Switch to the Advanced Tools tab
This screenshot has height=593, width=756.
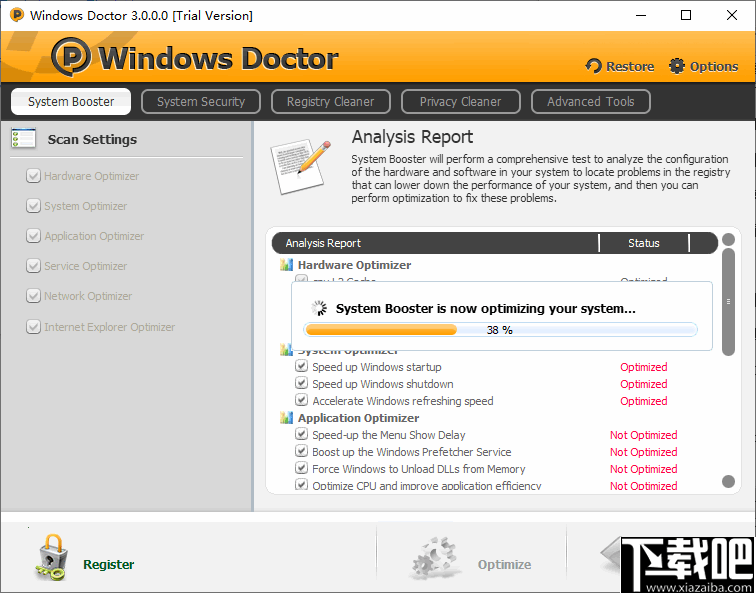click(591, 101)
